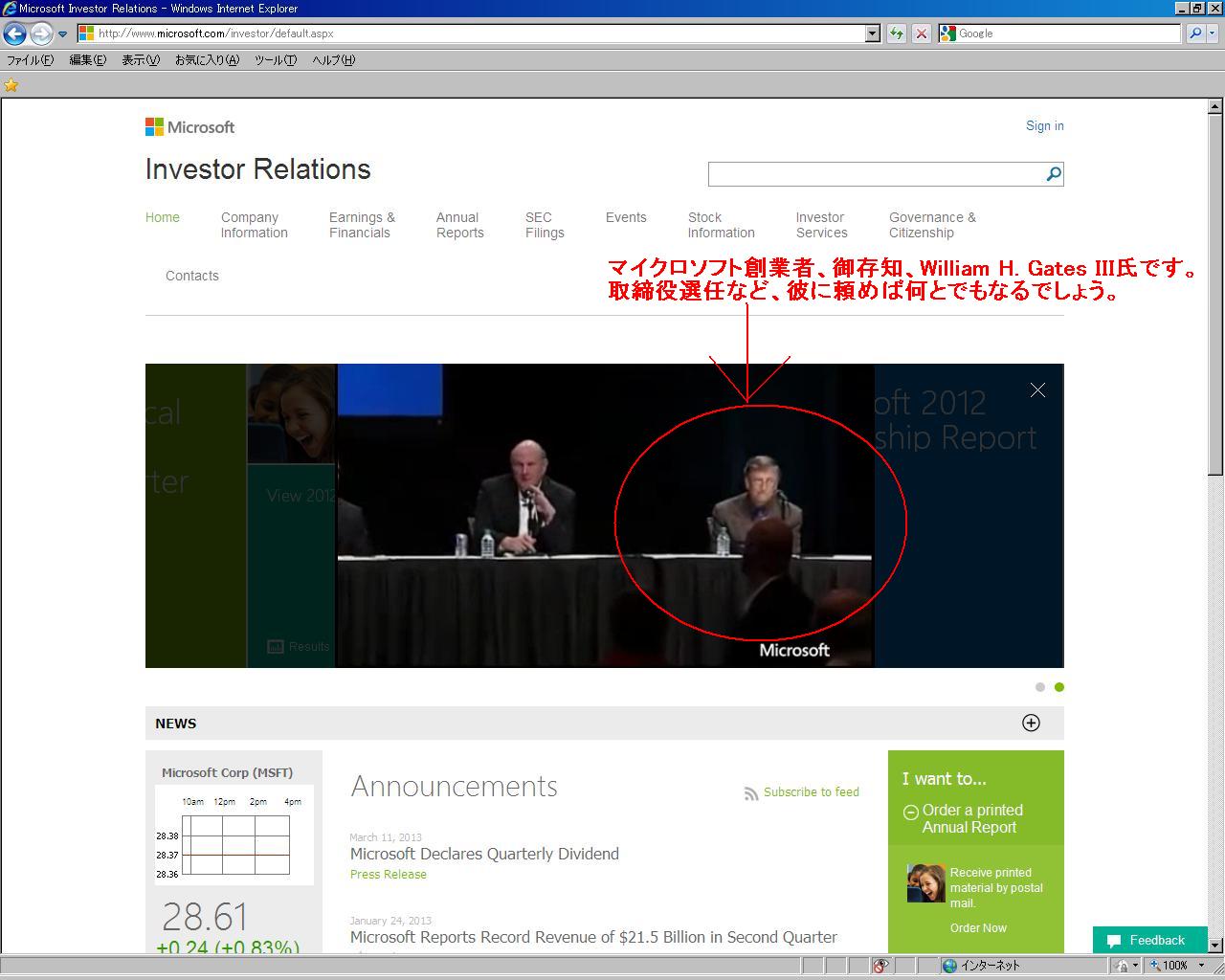
Task: Click the Sign in link
Action: pyautogui.click(x=1045, y=126)
